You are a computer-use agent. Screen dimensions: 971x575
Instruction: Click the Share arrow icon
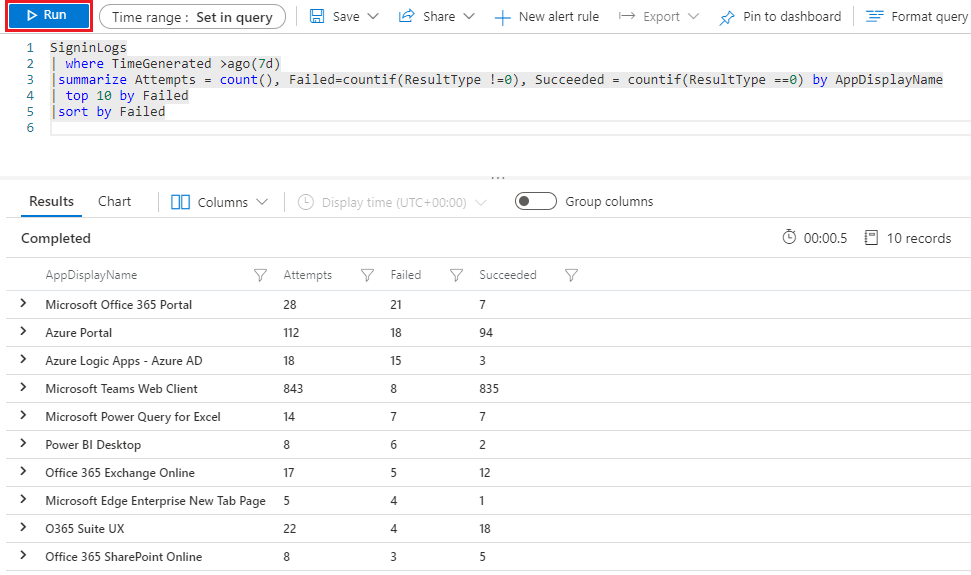(407, 17)
